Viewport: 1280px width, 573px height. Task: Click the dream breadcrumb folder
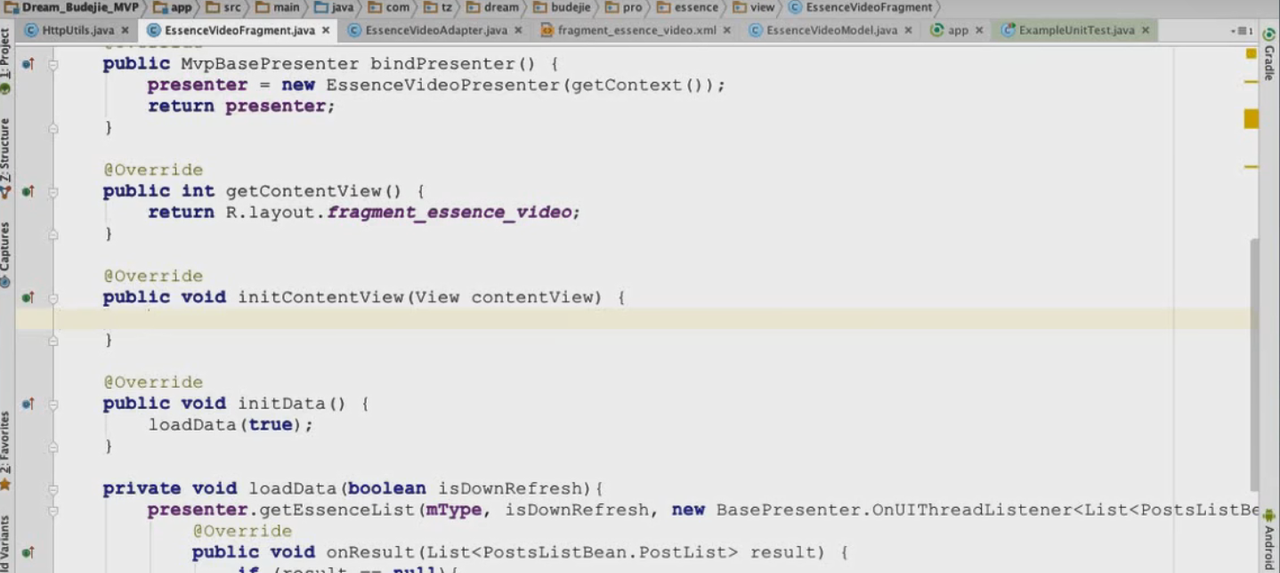(493, 7)
